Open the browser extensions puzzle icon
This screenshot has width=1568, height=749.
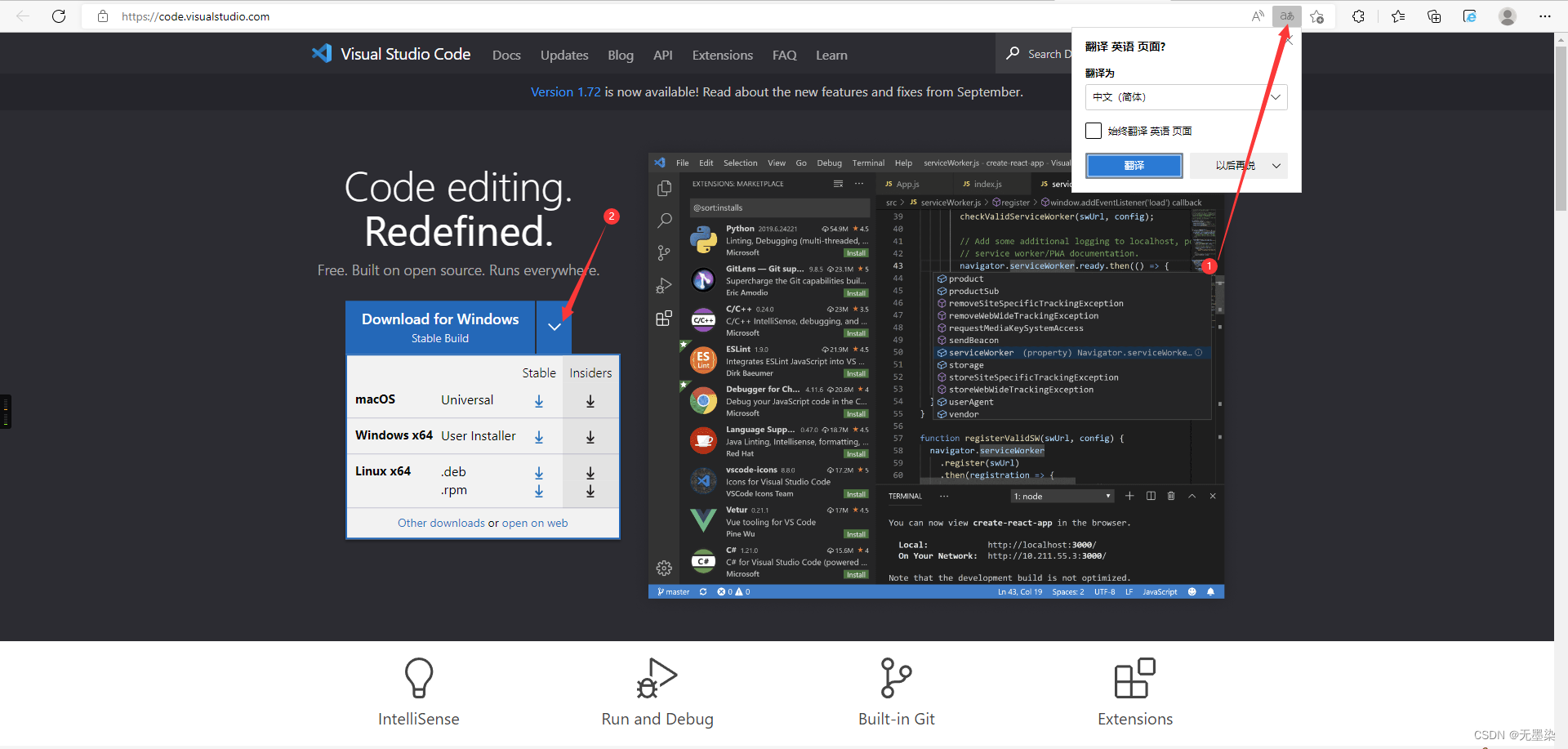coord(1358,16)
